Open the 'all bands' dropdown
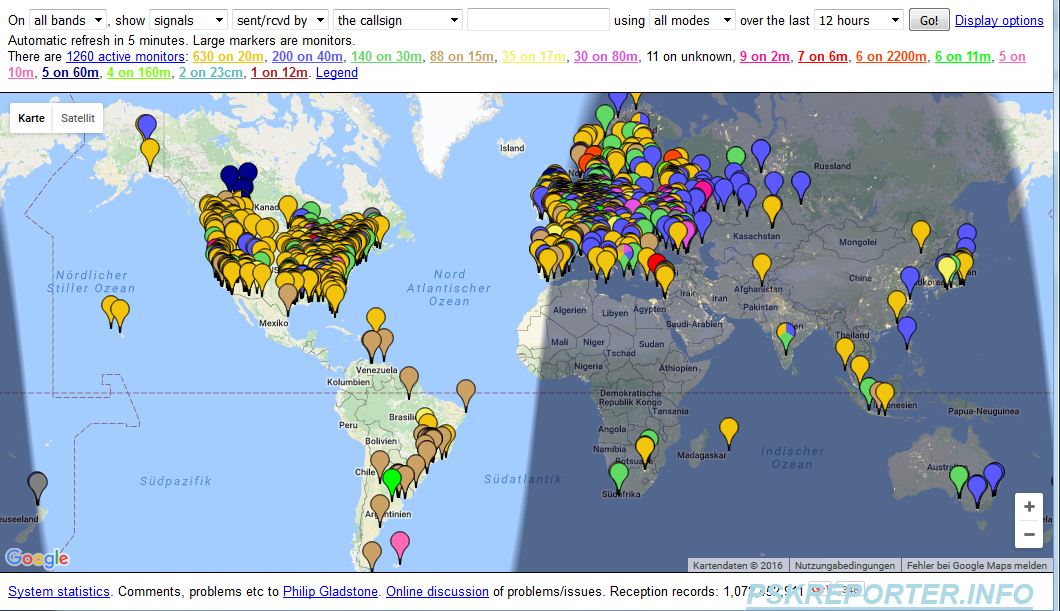The image size is (1060, 611). click(x=67, y=20)
